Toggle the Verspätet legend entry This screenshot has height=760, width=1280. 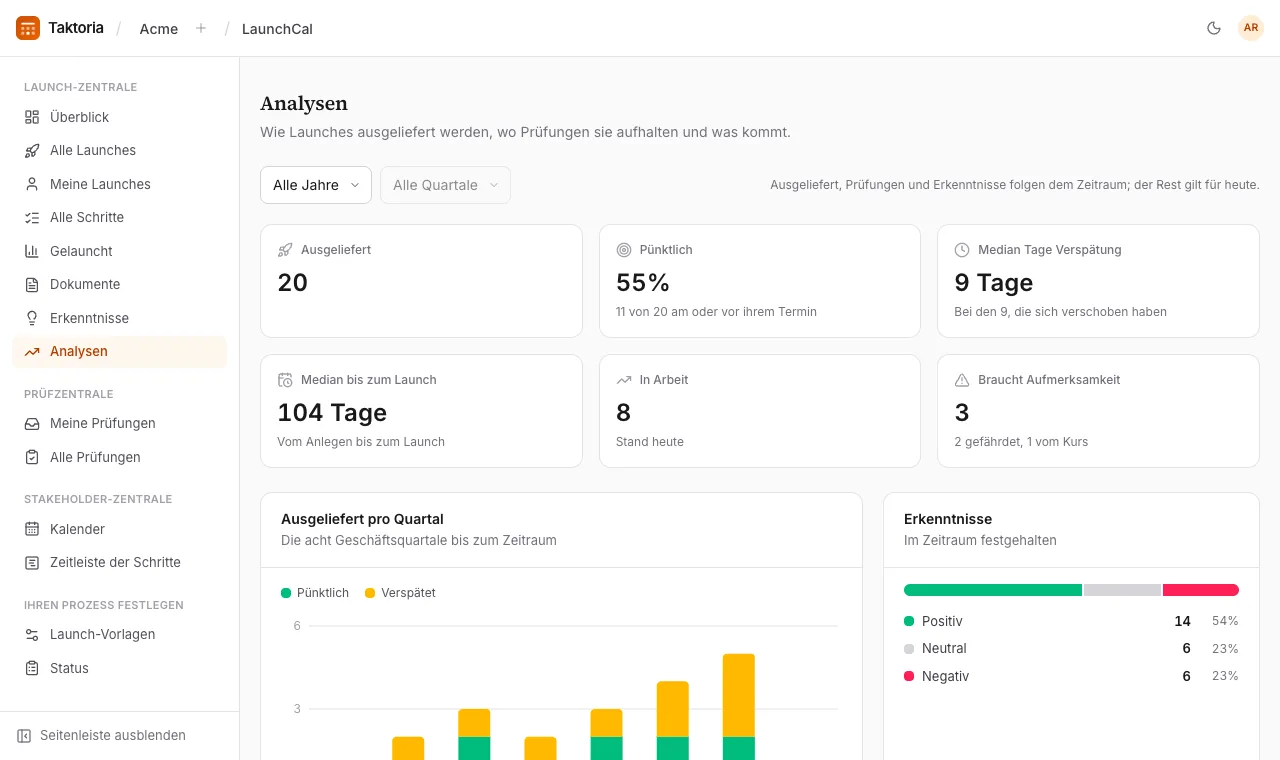[400, 593]
